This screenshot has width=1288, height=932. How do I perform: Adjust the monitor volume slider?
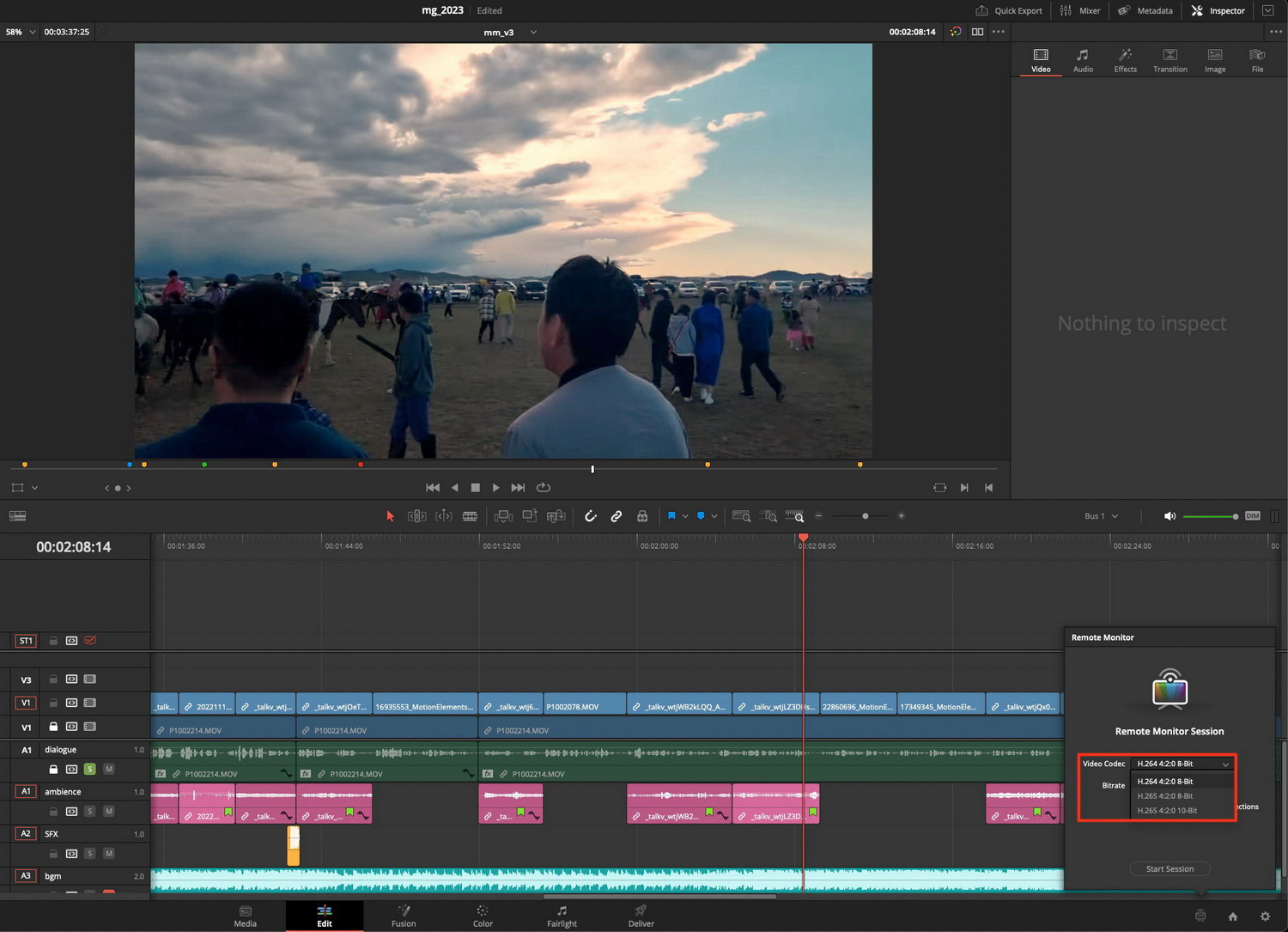[1210, 516]
